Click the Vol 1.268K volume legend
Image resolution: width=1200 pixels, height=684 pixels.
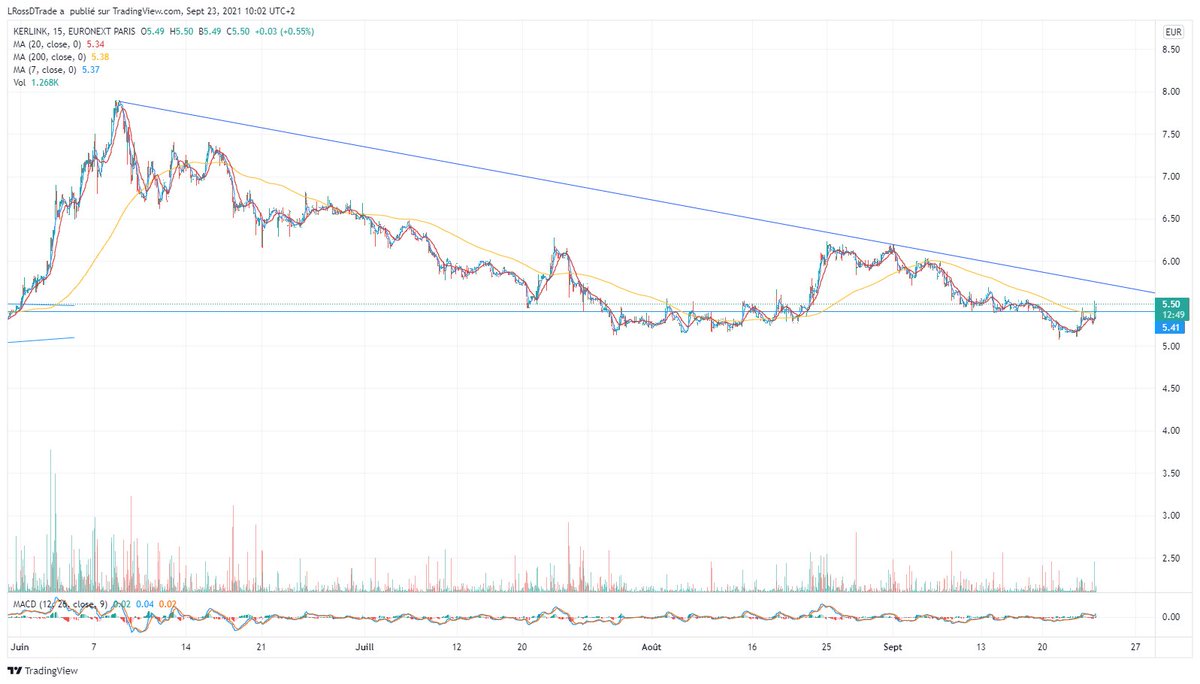pos(34,83)
